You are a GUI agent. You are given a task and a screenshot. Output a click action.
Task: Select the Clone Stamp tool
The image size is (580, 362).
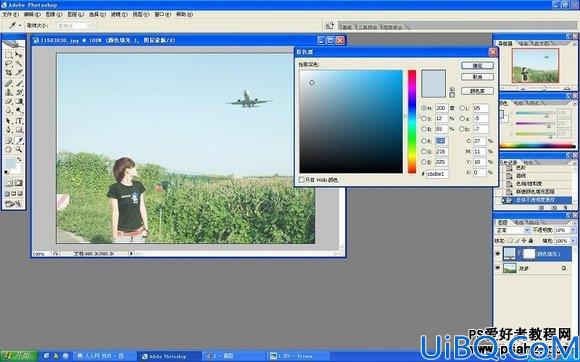coord(8,92)
